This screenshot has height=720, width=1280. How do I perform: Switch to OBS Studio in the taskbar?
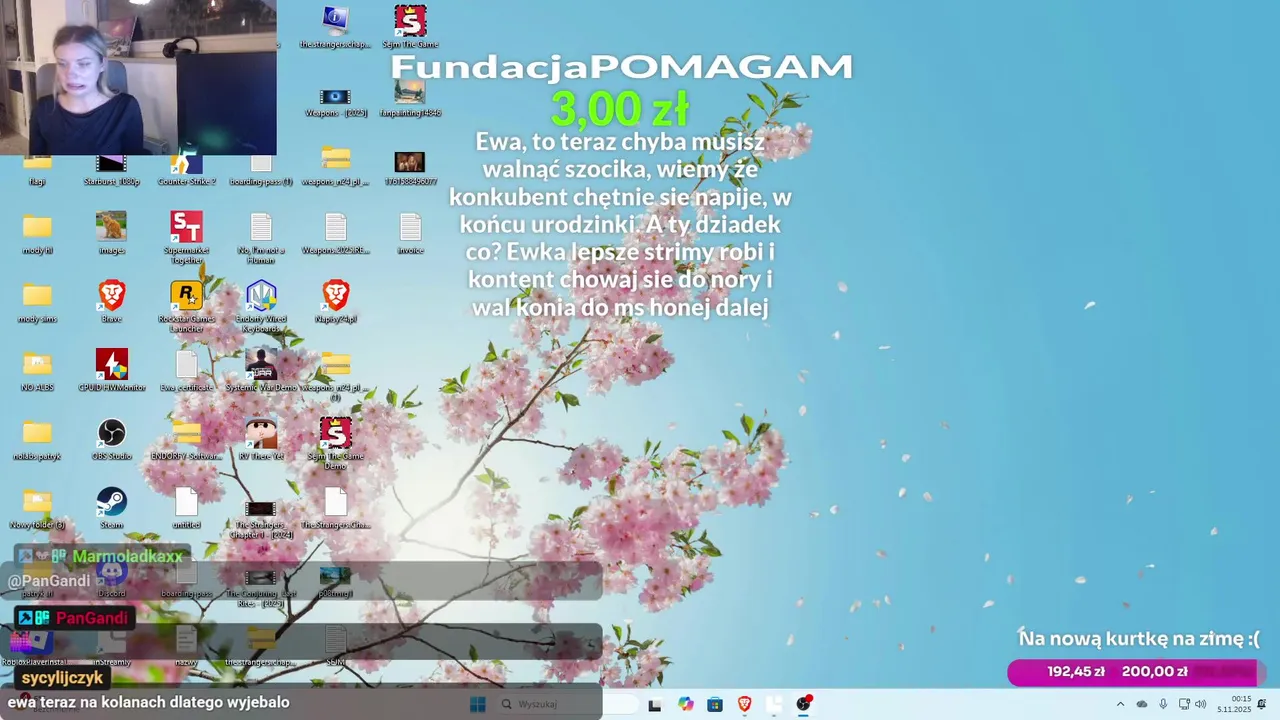coord(804,704)
